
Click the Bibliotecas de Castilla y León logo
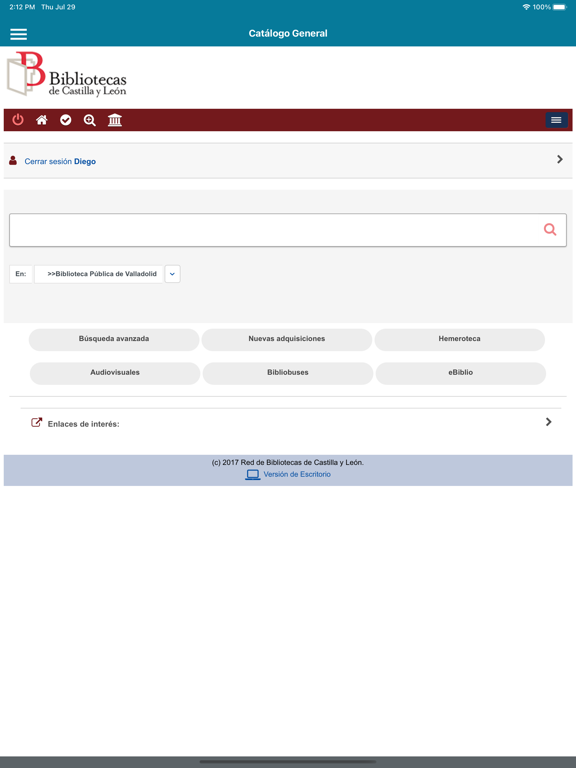pyautogui.click(x=66, y=73)
